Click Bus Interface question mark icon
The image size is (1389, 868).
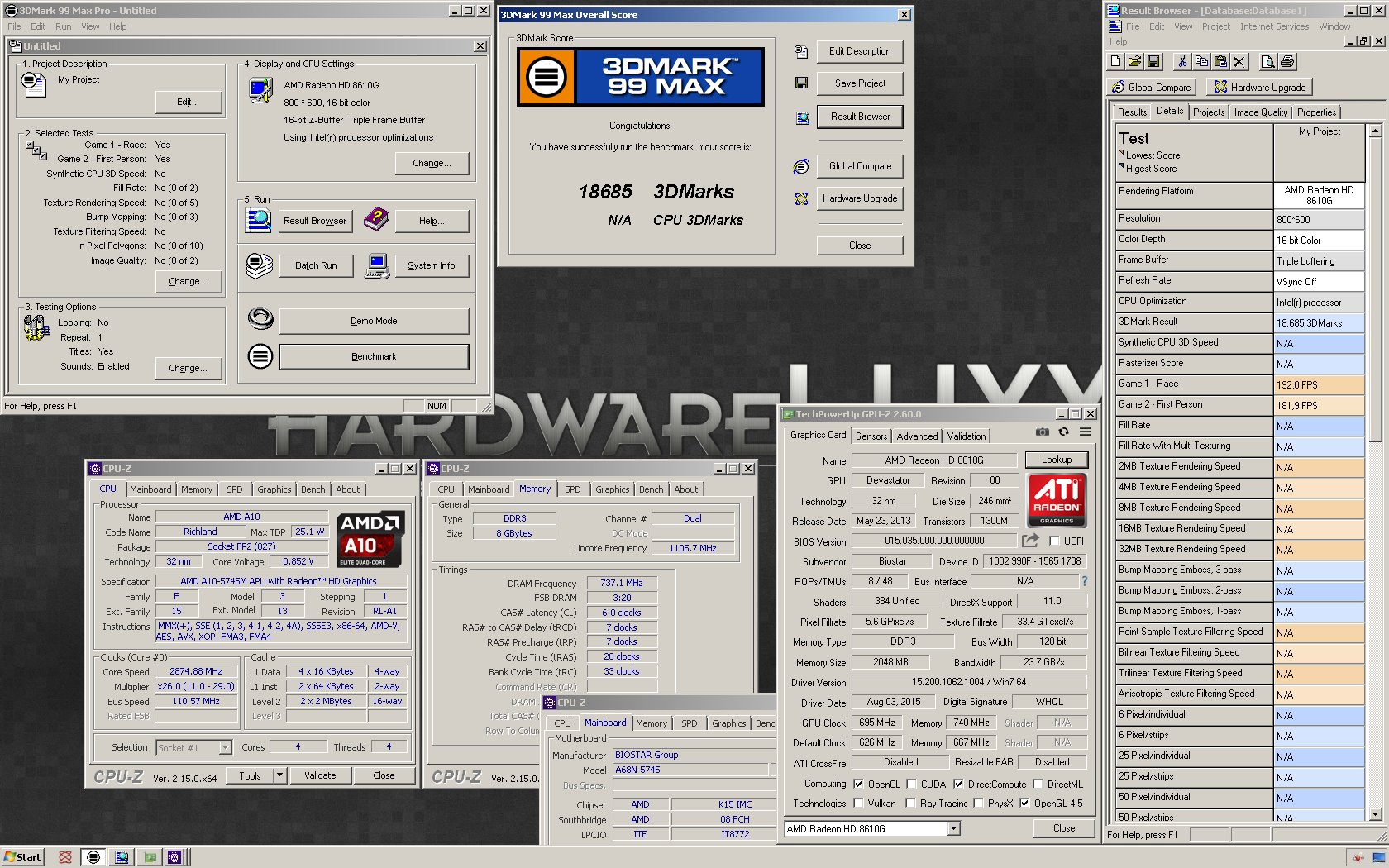pos(1084,581)
